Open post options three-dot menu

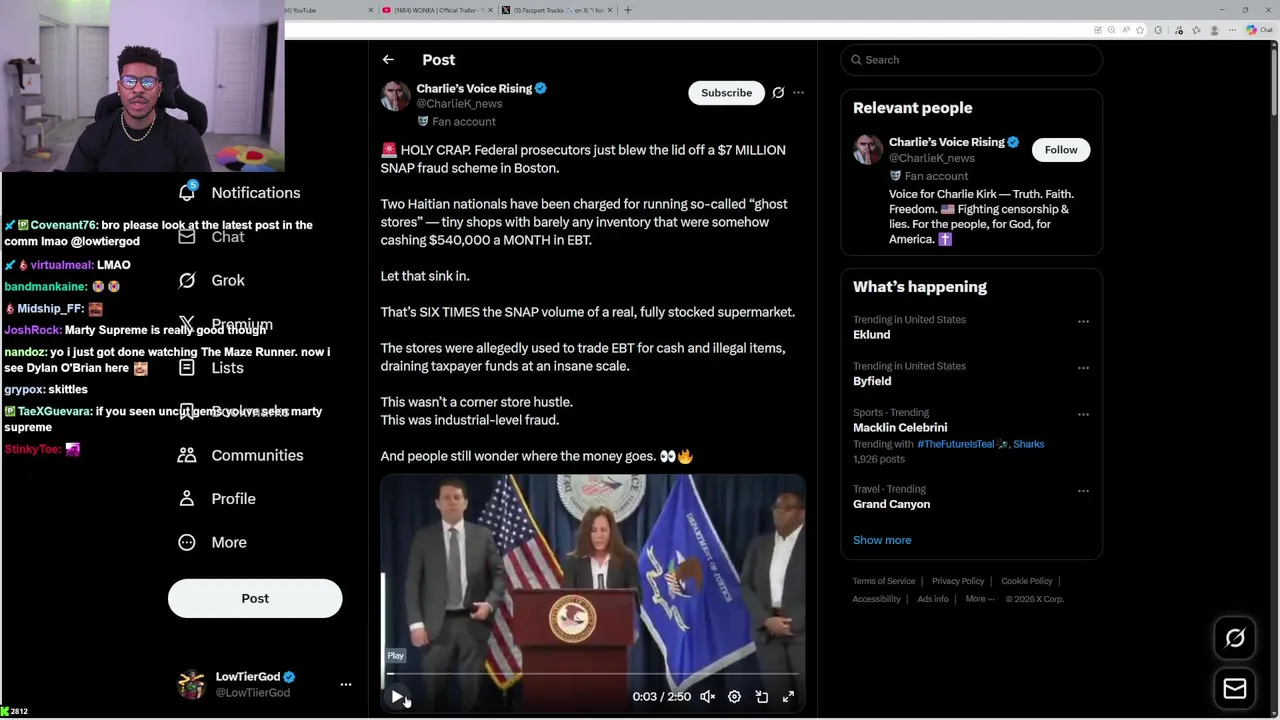coord(798,93)
